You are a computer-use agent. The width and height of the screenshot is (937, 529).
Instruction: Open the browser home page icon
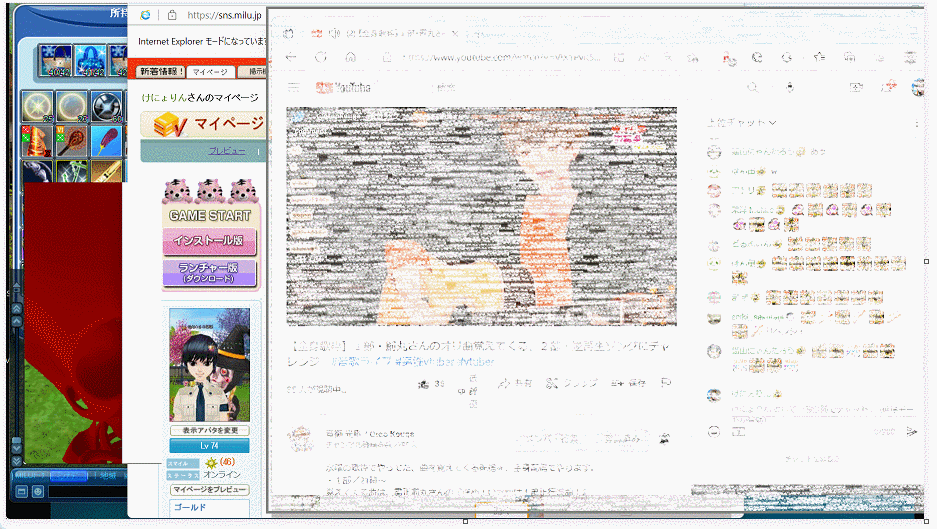point(351,57)
